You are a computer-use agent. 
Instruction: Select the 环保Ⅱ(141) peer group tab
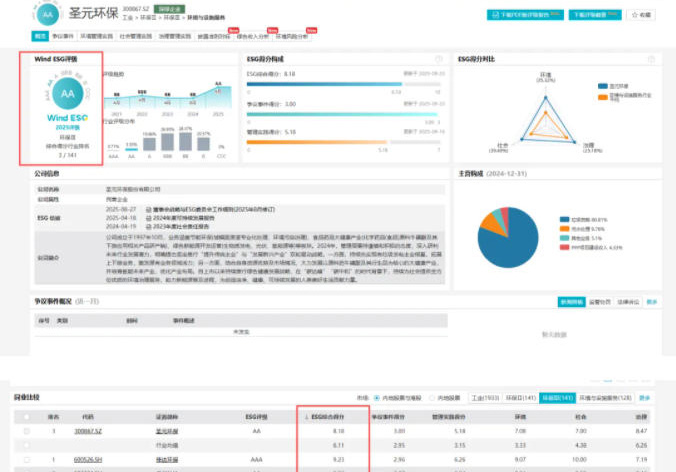pos(520,398)
